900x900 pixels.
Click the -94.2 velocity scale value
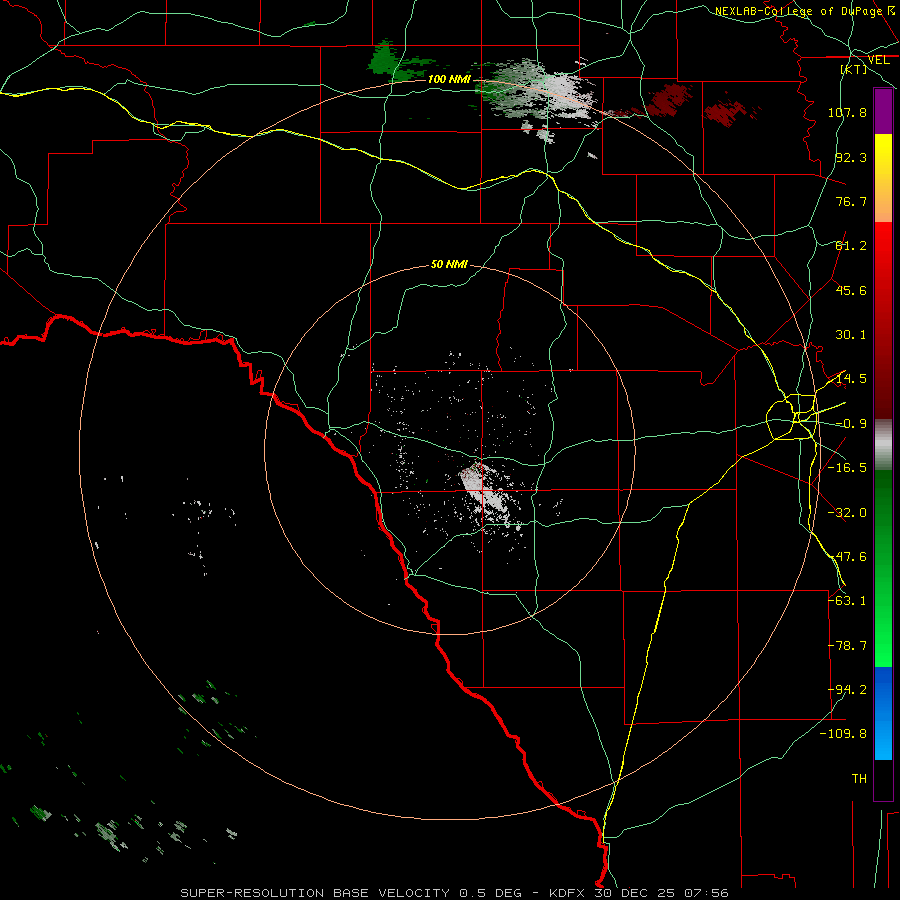pyautogui.click(x=847, y=690)
